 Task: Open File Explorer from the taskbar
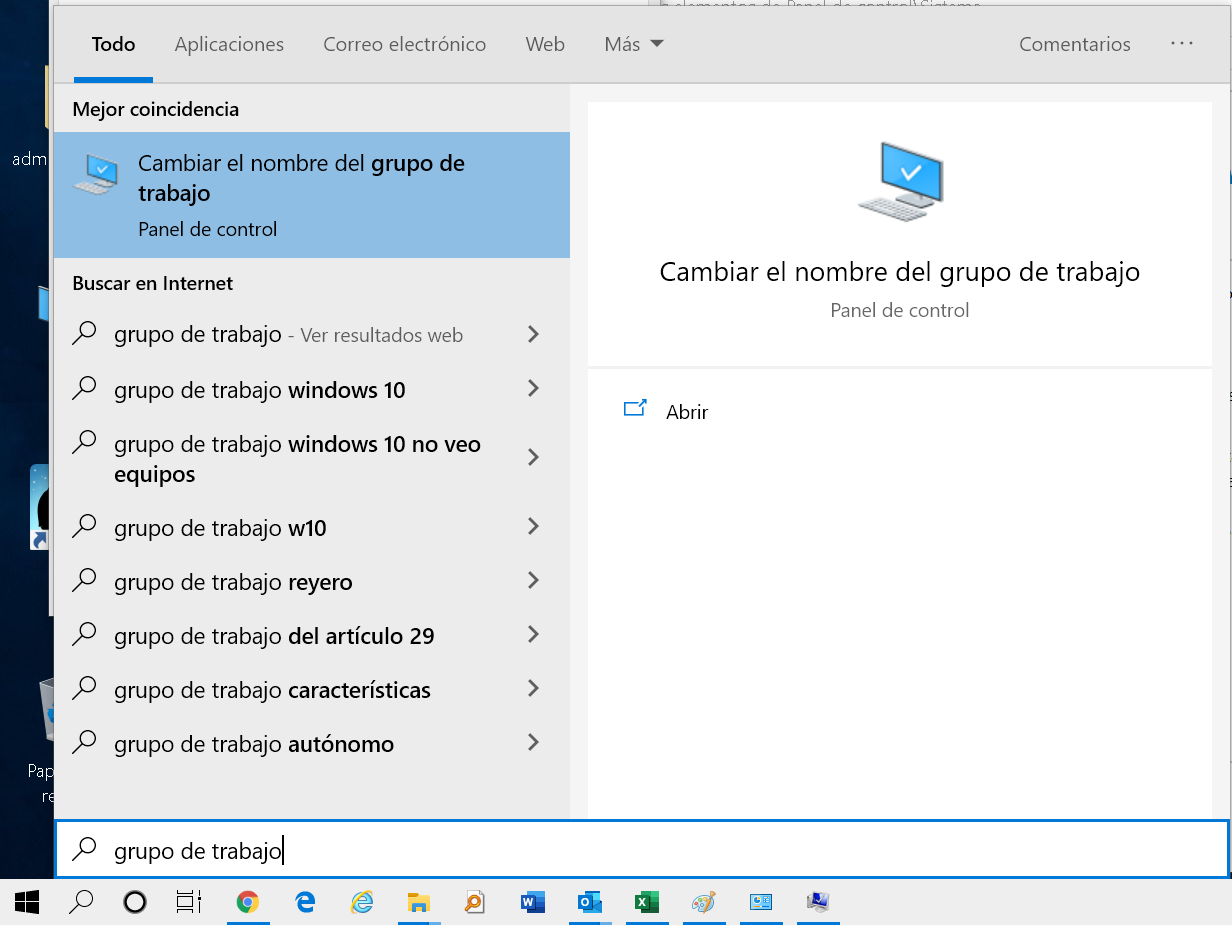pyautogui.click(x=418, y=902)
